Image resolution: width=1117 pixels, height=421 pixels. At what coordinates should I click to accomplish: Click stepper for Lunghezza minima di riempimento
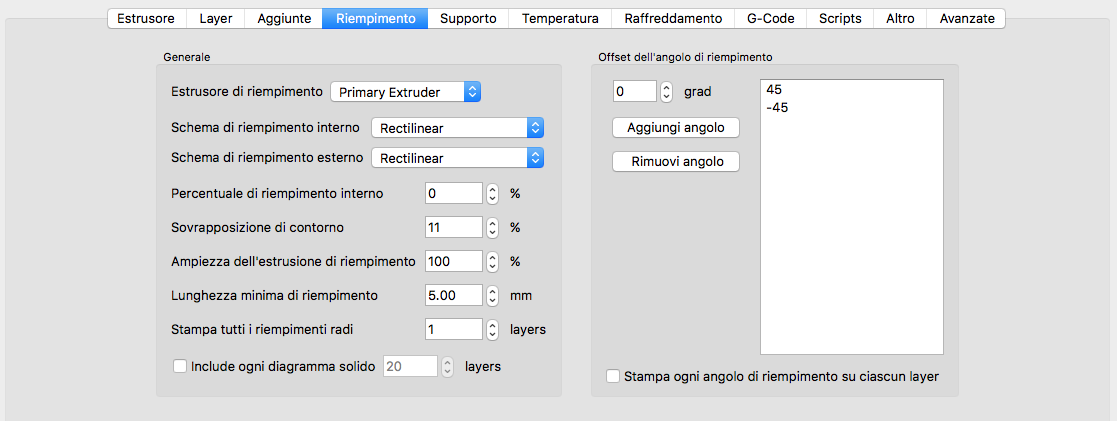click(492, 295)
